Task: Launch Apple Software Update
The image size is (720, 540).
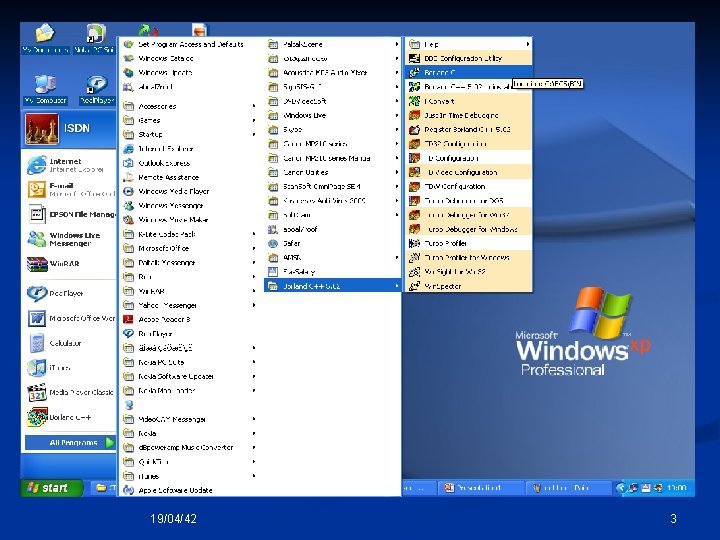Action: click(x=189, y=490)
